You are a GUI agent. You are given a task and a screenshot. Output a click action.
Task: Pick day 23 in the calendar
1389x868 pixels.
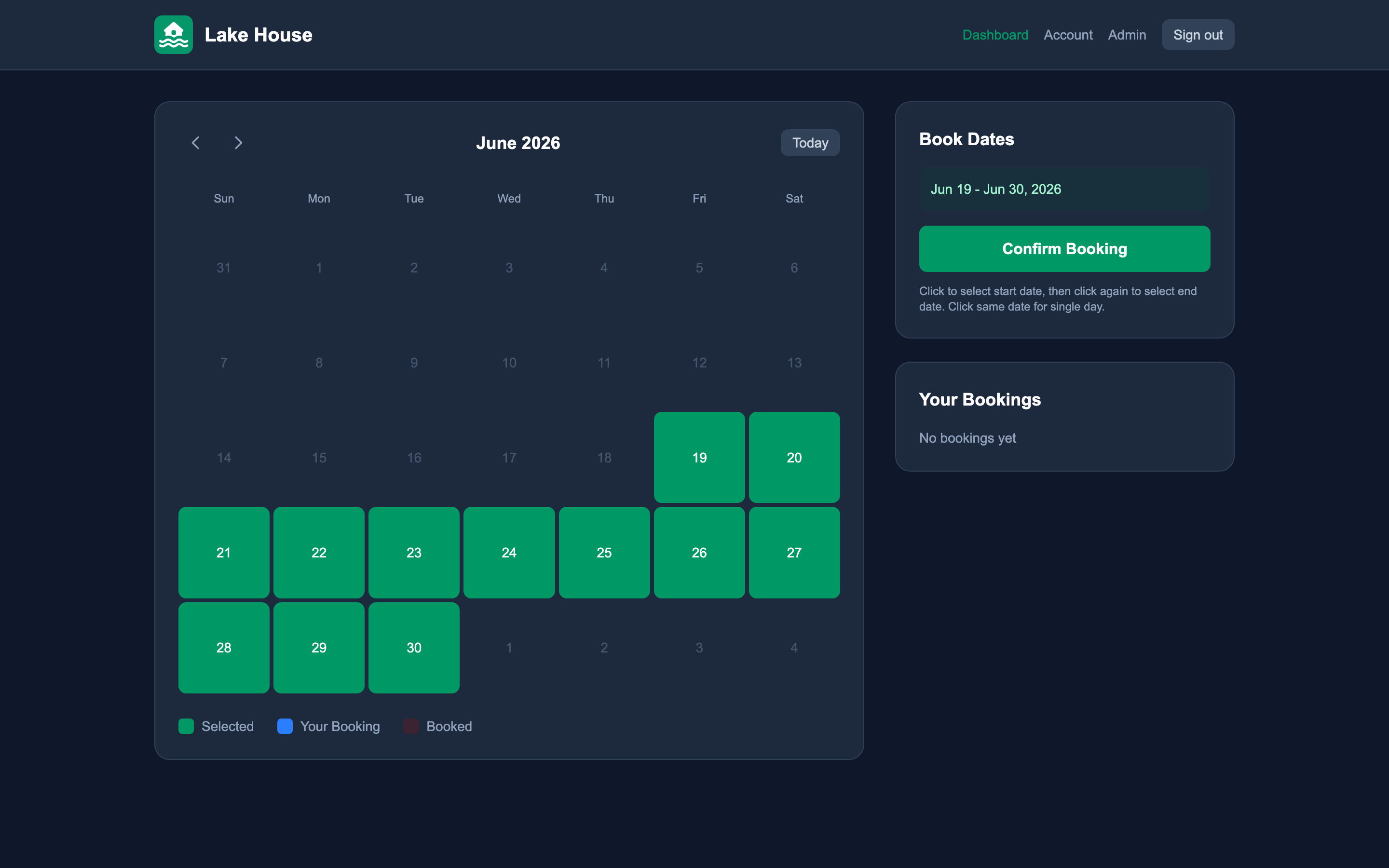point(414,552)
